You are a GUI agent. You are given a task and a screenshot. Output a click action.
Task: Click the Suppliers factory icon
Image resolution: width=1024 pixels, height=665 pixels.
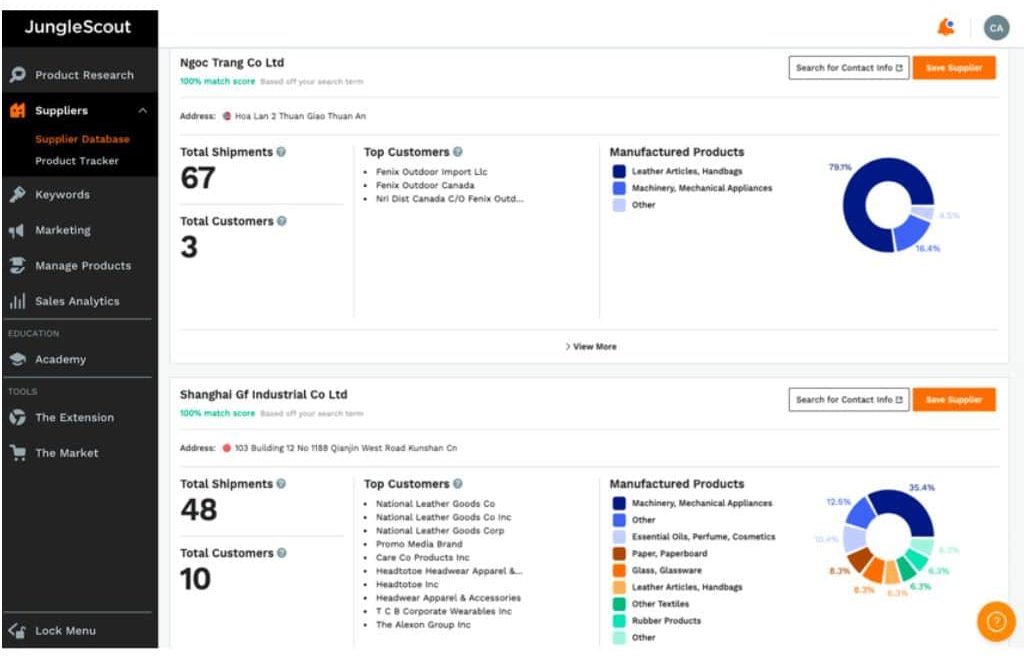(18, 110)
